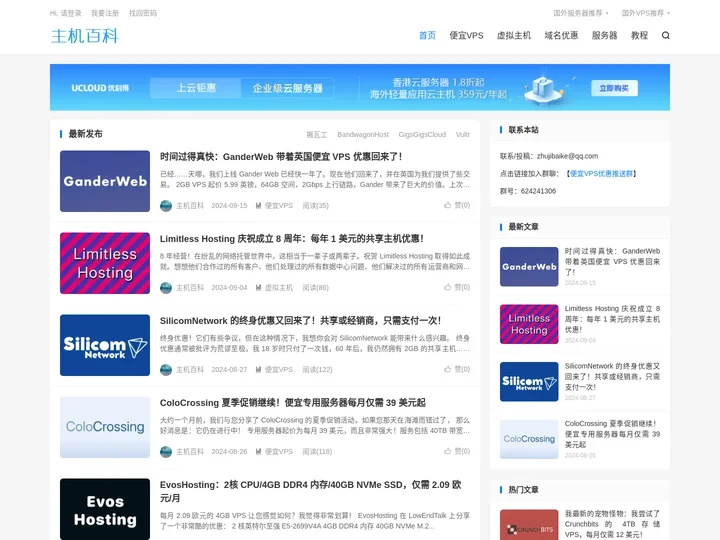720x540 pixels.
Task: Click Limitless Hosting thumbnail in main list
Action: click(105, 263)
